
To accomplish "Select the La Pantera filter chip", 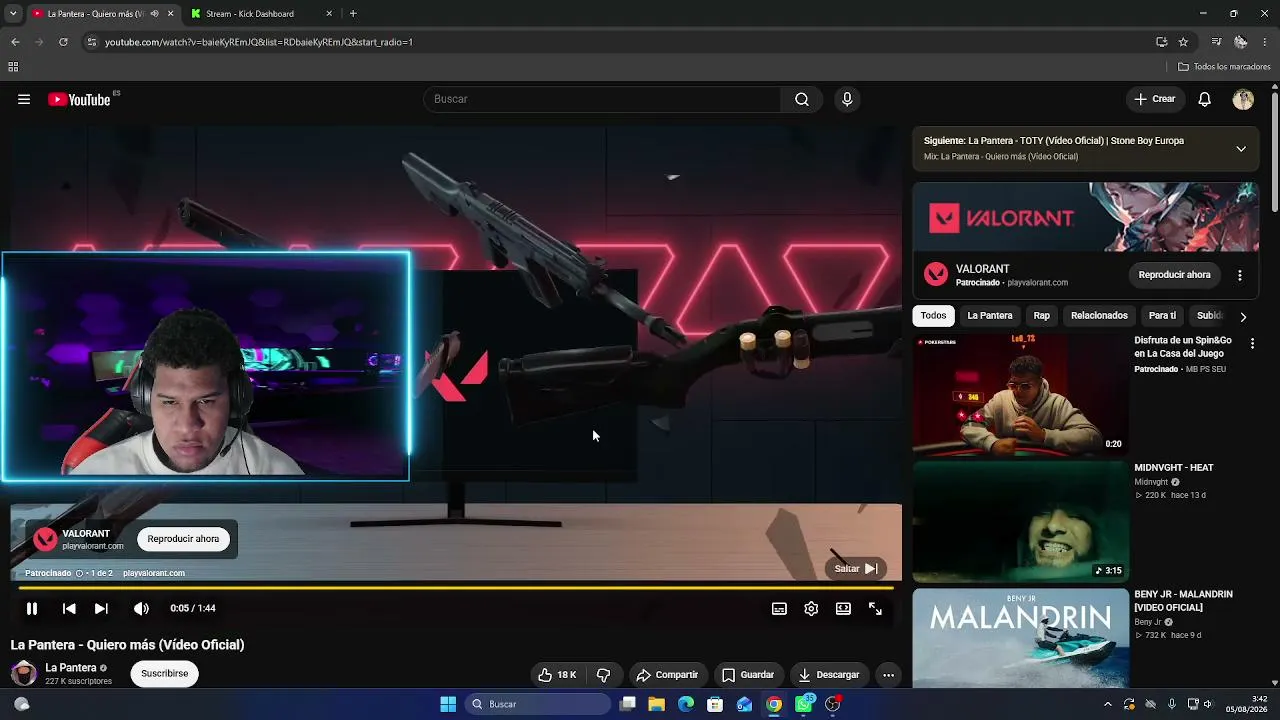I will click(990, 316).
